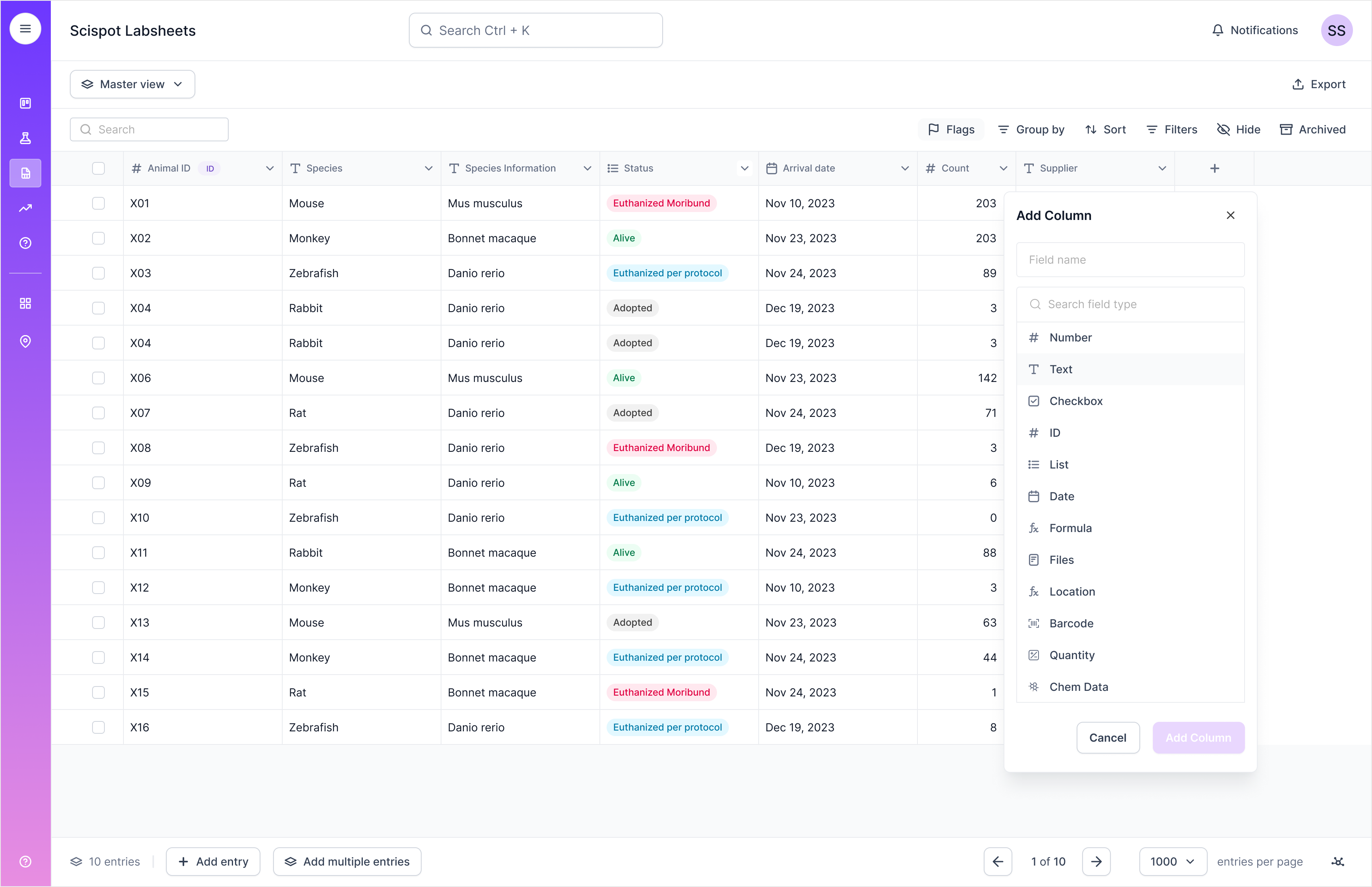Click the Cancel button
This screenshot has width=1372, height=887.
tap(1107, 738)
